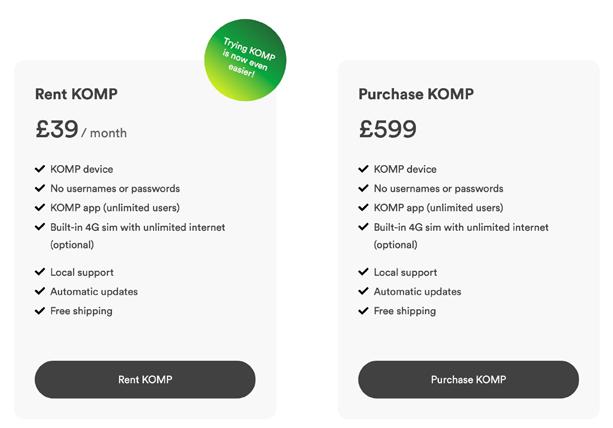Click checkmark beside Automatic updates in Purchase card

click(363, 291)
